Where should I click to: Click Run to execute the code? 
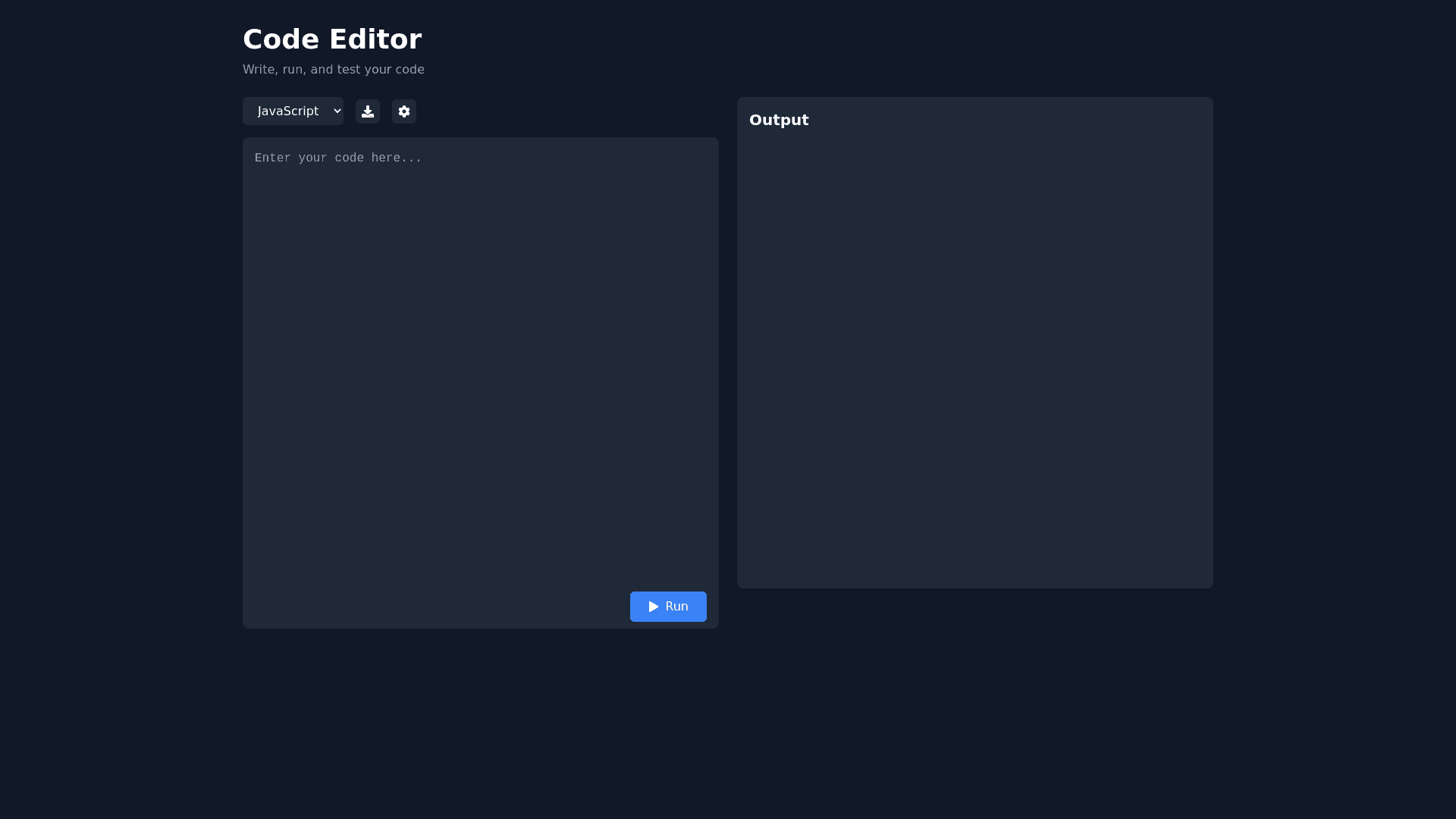(668, 607)
